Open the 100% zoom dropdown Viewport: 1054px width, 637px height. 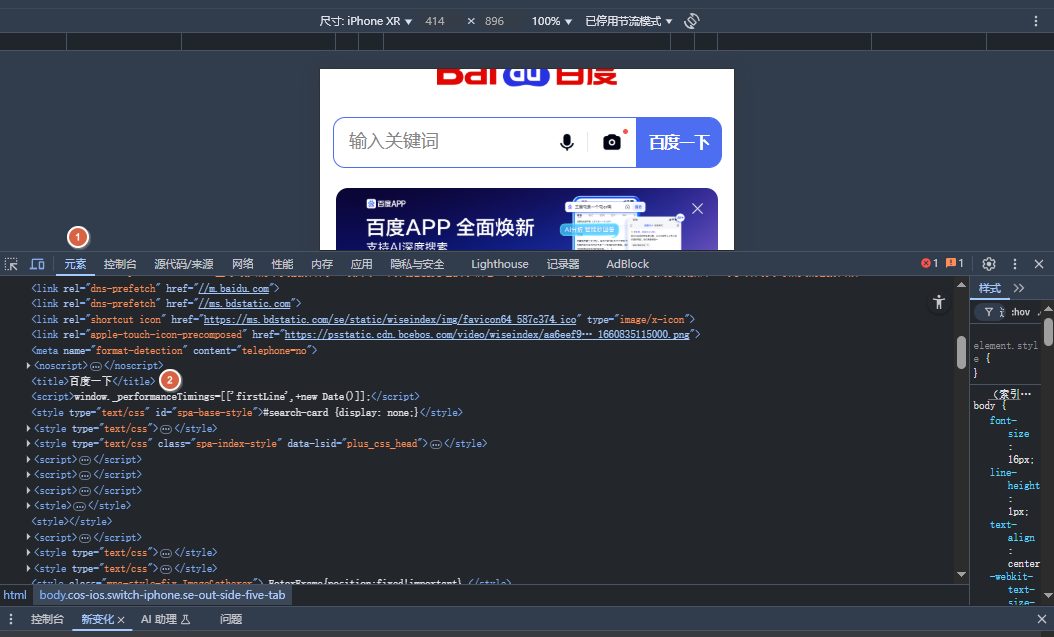(551, 22)
